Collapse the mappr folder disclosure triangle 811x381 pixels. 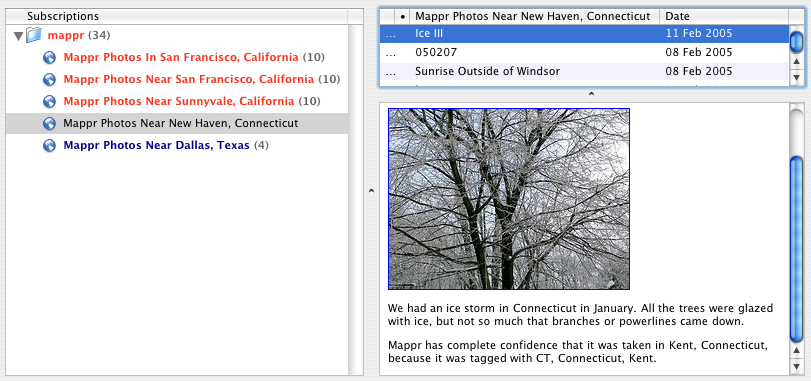[19, 36]
